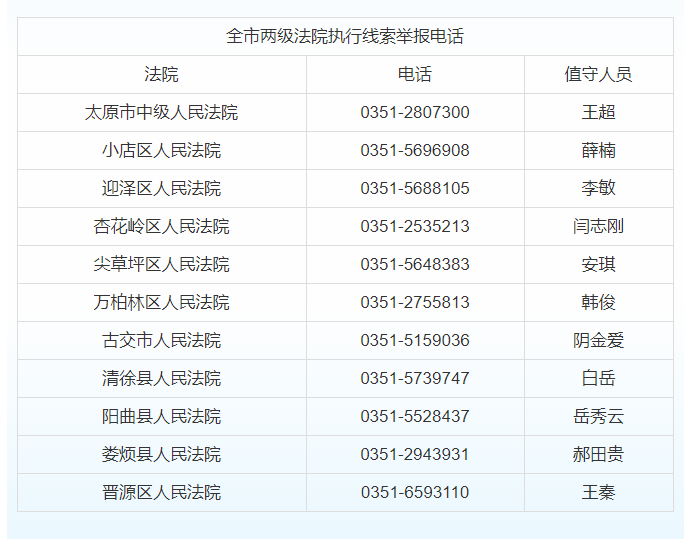Click the 太原市中级人民法院 cell
Screen dimensions: 700x539
[162, 112]
